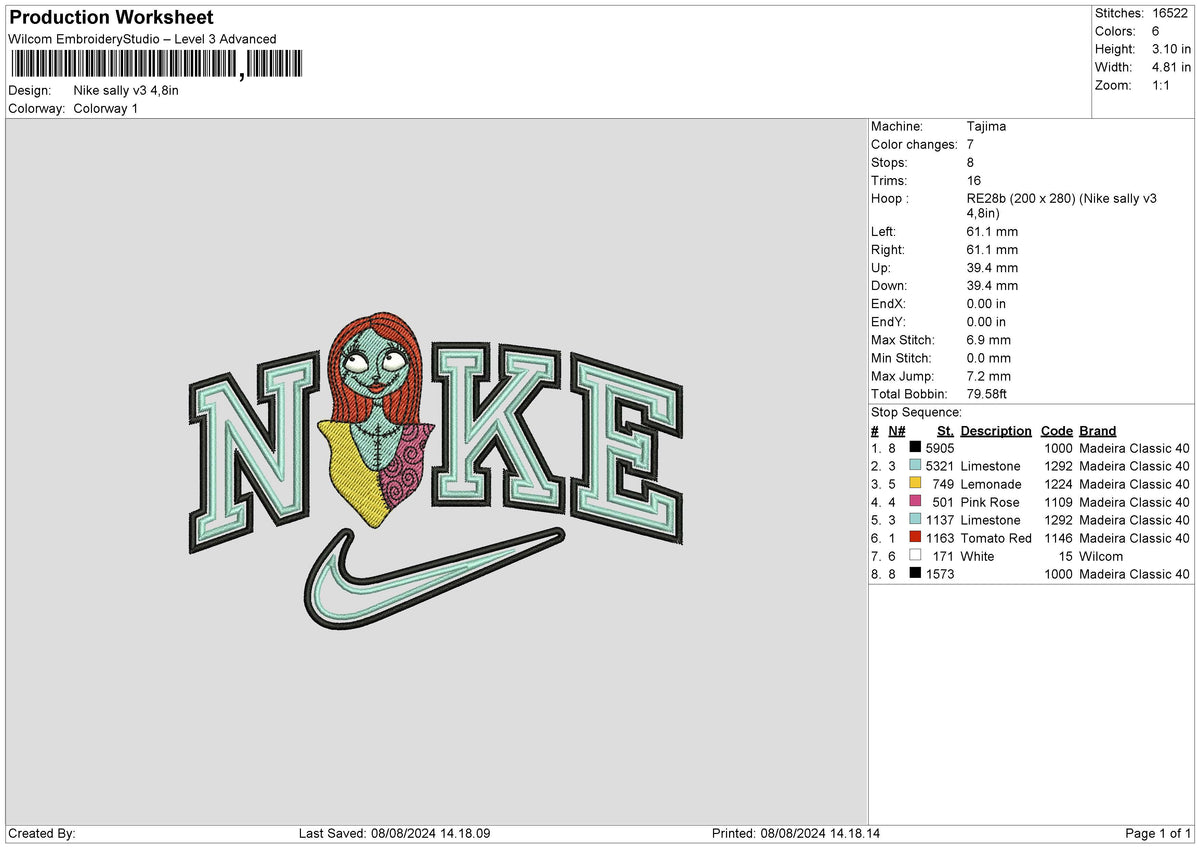Click the Description column header
This screenshot has width=1200, height=848.
pyautogui.click(x=995, y=430)
